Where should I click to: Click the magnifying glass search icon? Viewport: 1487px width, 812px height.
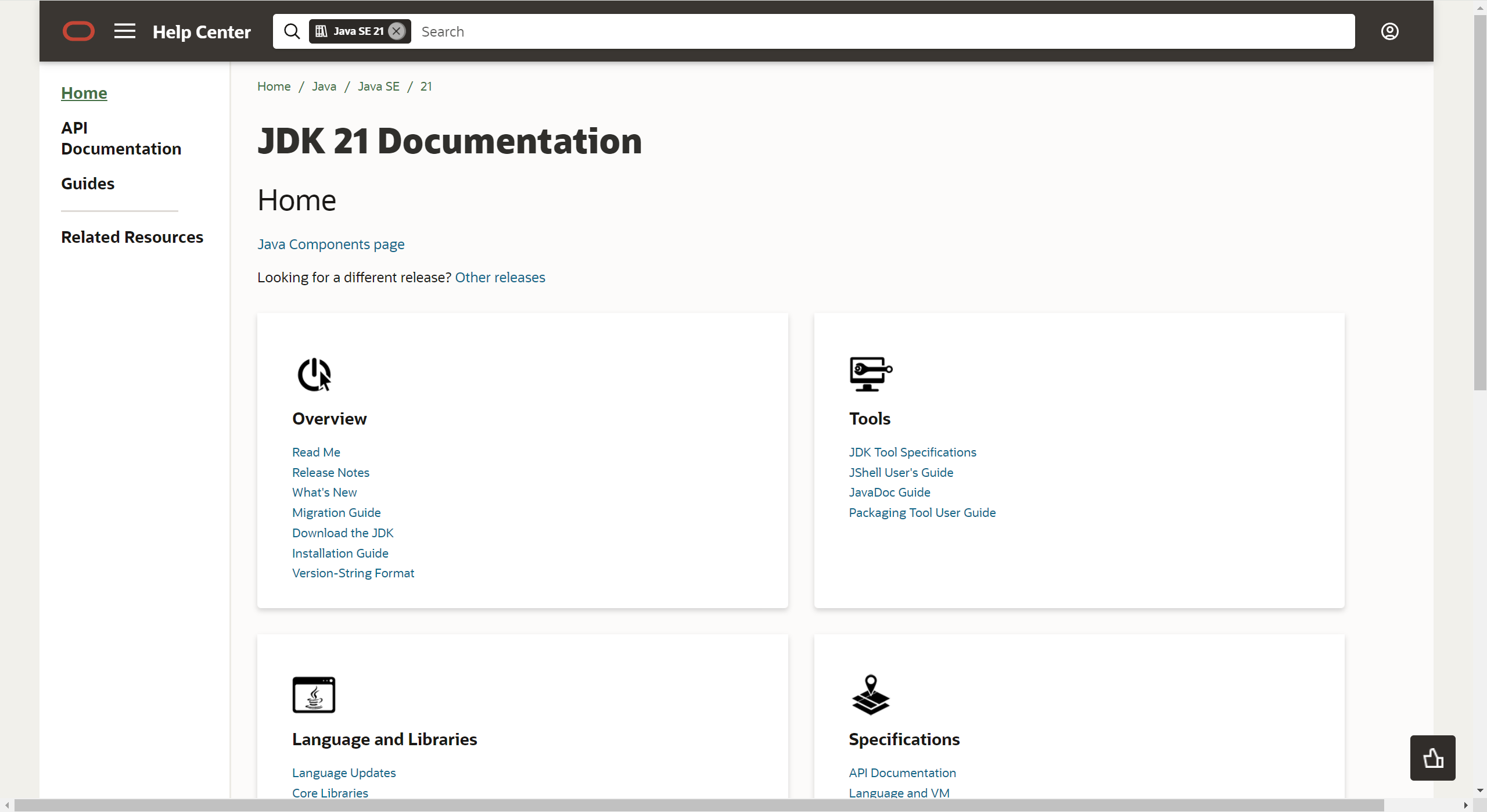[x=292, y=31]
